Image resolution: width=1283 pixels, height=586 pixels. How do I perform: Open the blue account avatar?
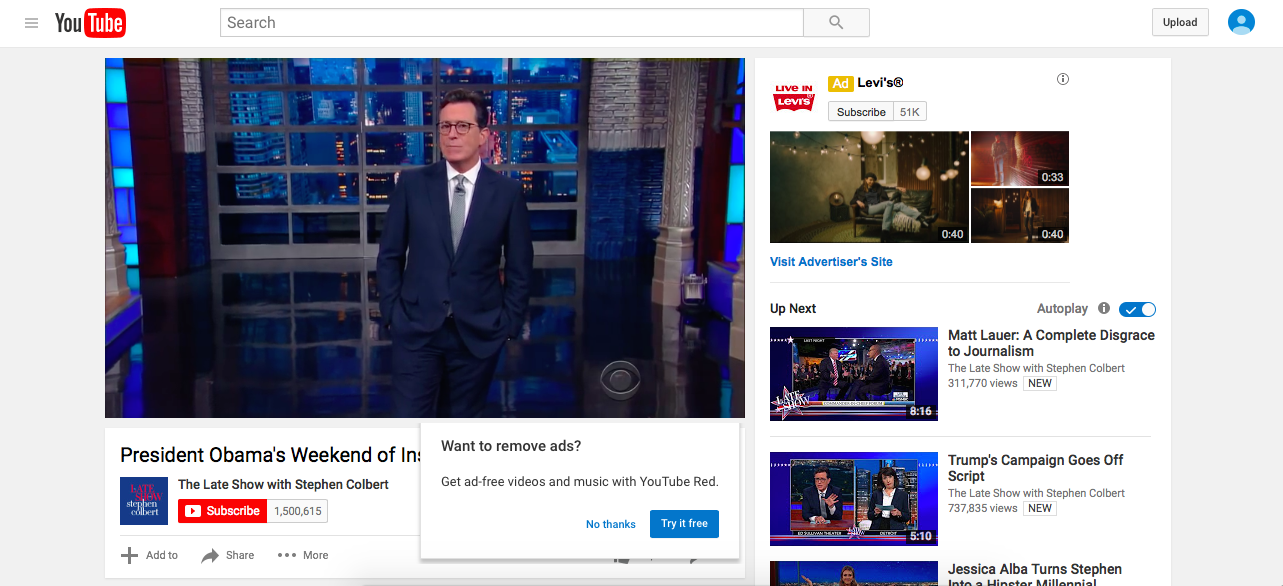click(1241, 22)
